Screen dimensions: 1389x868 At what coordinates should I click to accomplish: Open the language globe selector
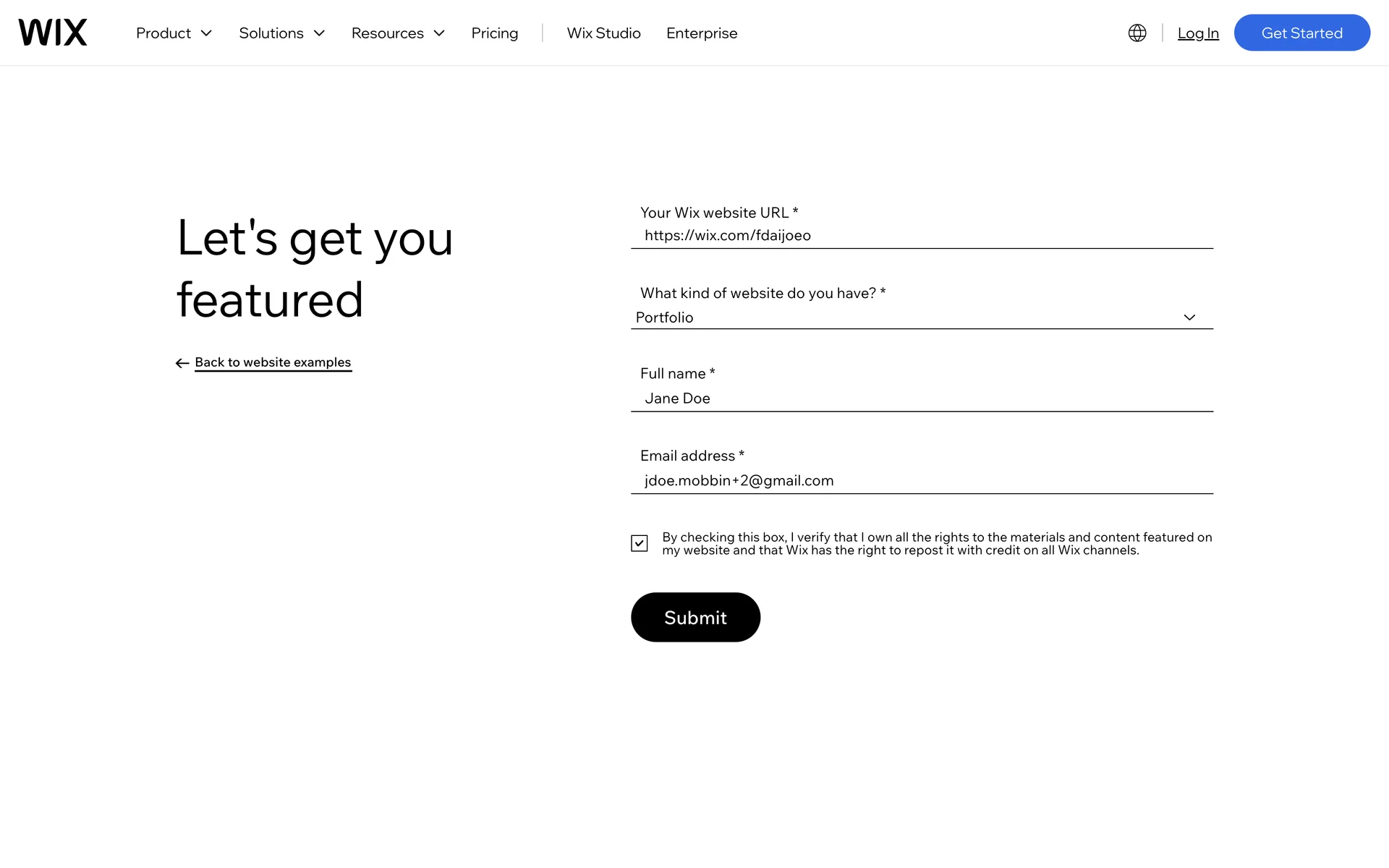tap(1137, 33)
